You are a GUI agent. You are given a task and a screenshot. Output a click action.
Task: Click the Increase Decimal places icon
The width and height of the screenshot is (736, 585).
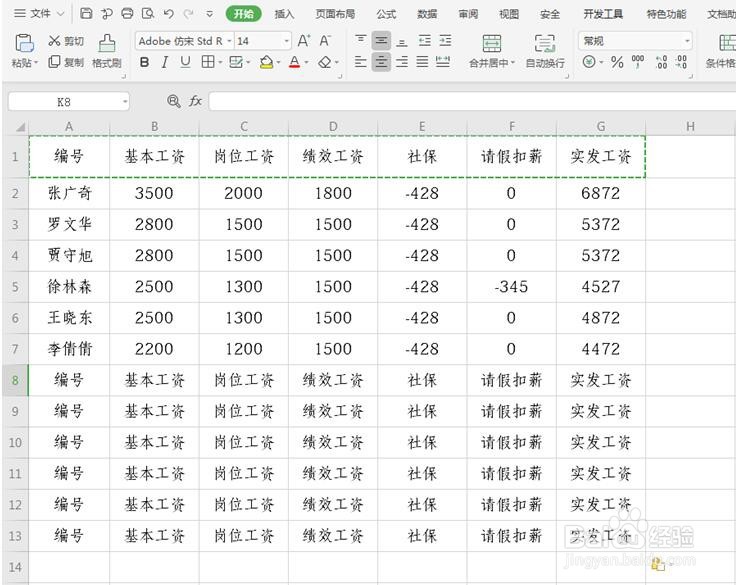point(661,62)
